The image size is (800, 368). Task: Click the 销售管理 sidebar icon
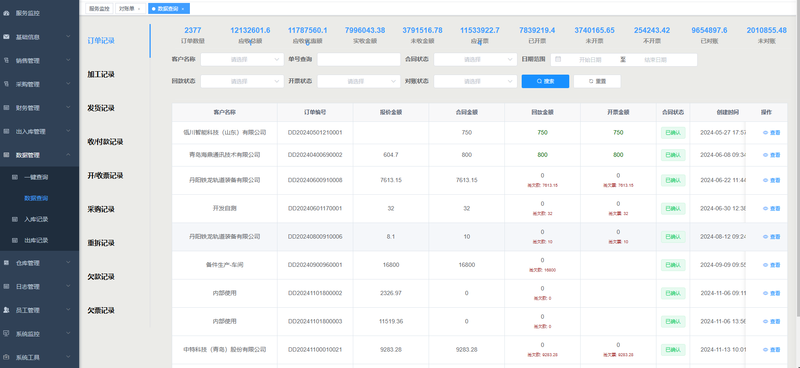(x=6, y=61)
